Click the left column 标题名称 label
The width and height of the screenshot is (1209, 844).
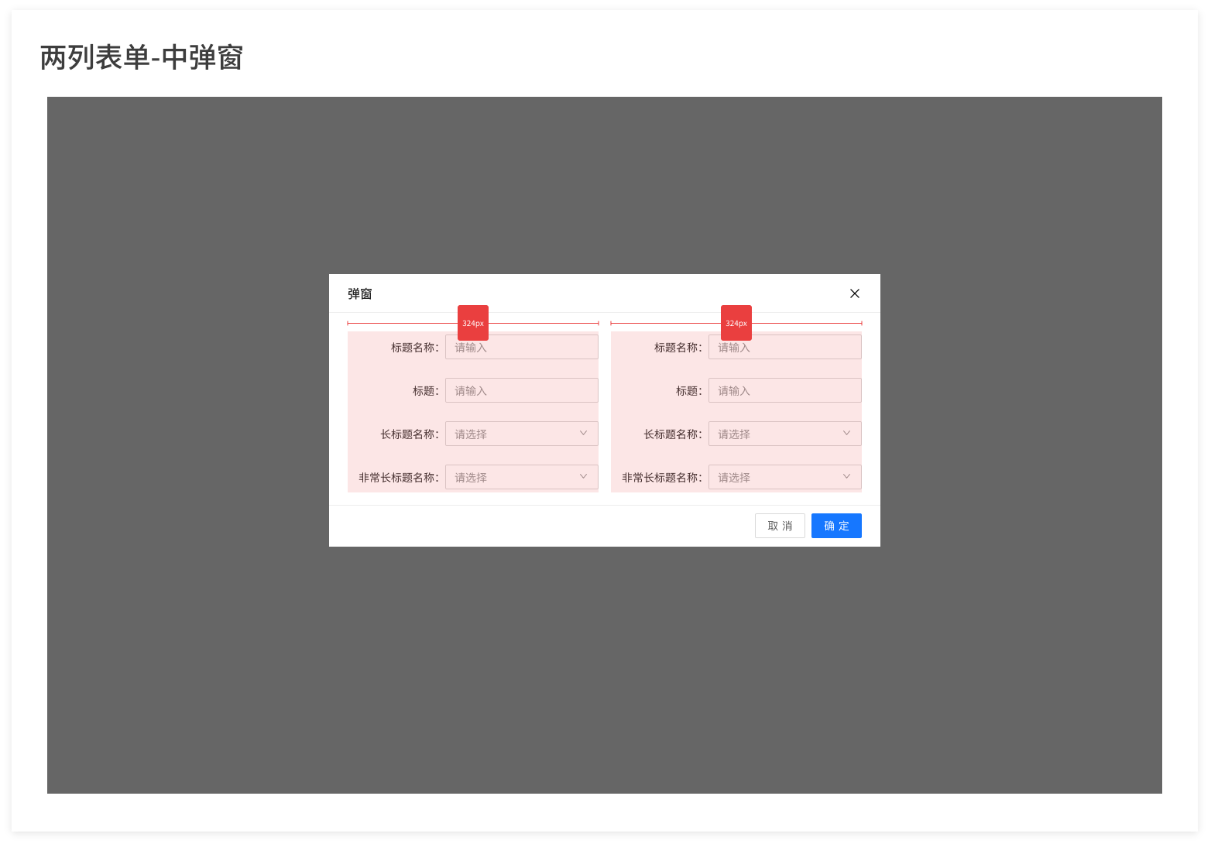click(x=414, y=348)
